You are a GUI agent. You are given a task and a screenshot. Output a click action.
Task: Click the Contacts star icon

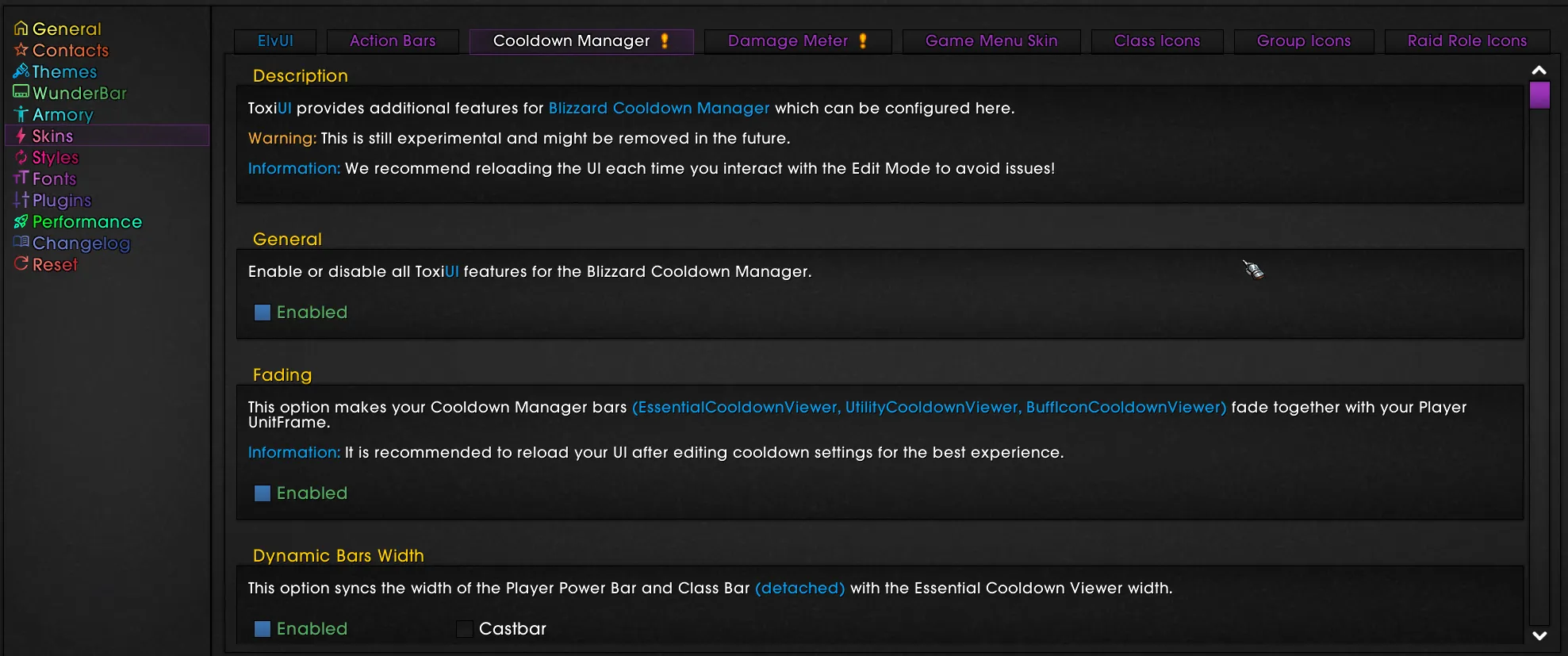point(21,50)
